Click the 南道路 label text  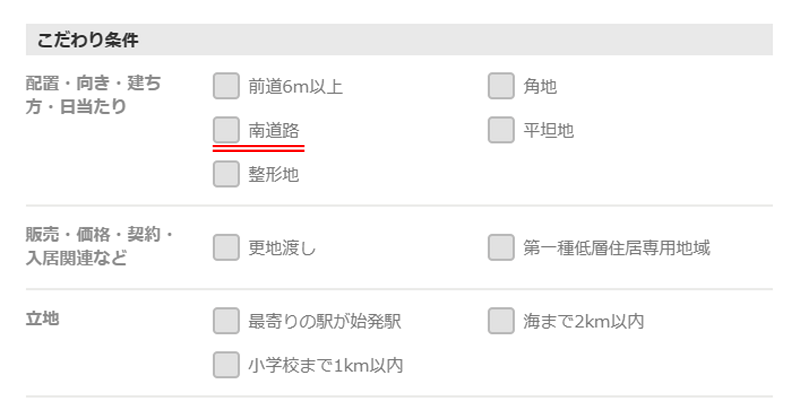pos(274,131)
